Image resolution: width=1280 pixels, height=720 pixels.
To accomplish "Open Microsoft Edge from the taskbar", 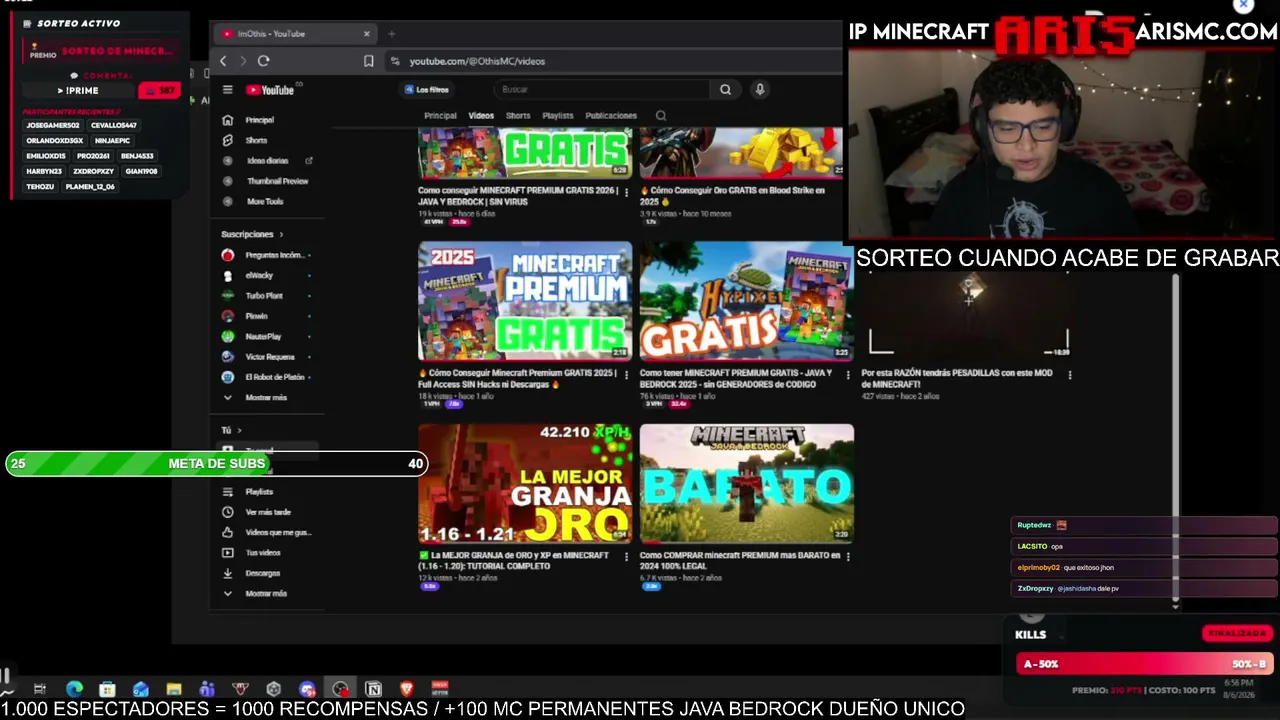I will pos(74,689).
